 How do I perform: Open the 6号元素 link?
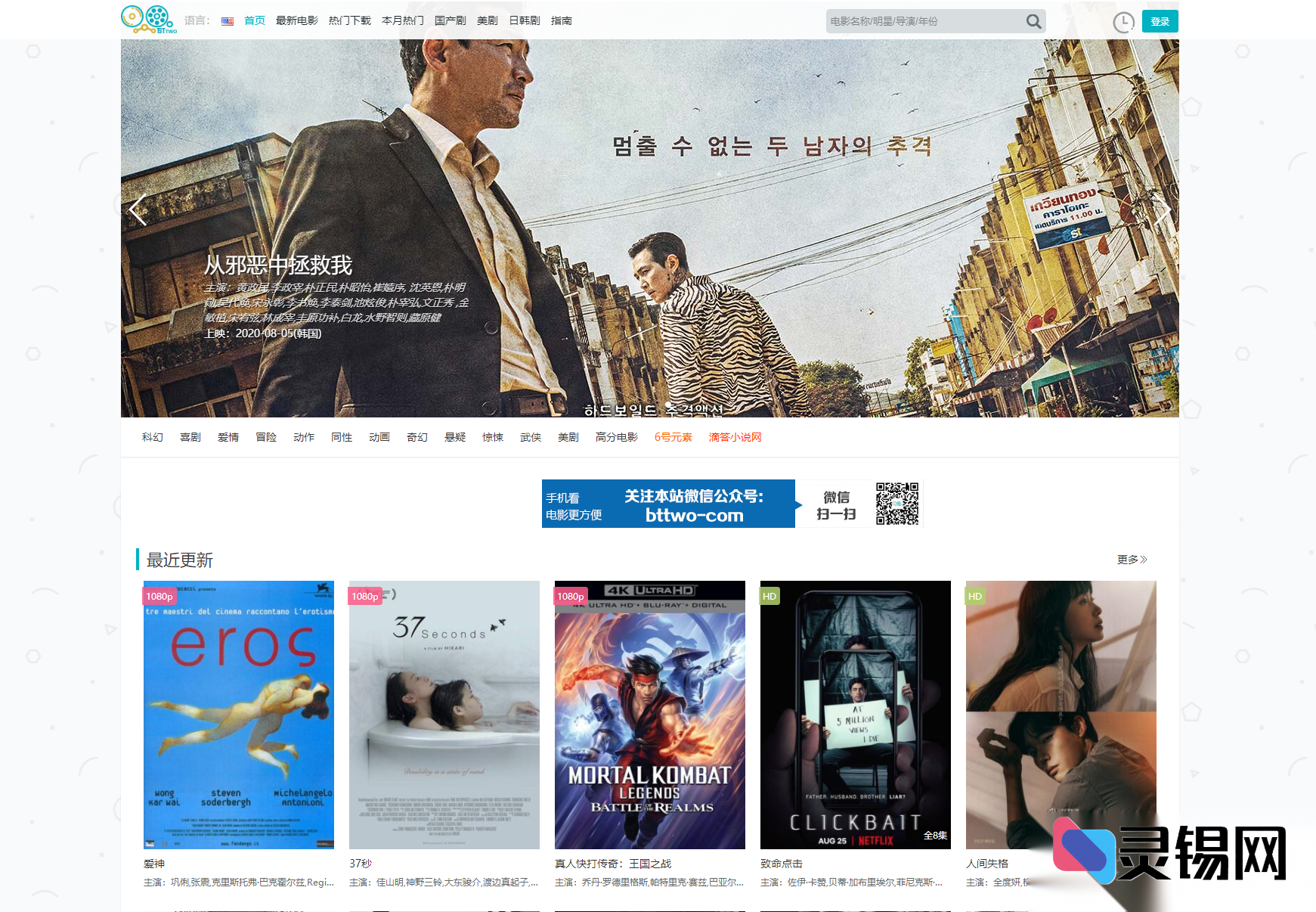[672, 437]
